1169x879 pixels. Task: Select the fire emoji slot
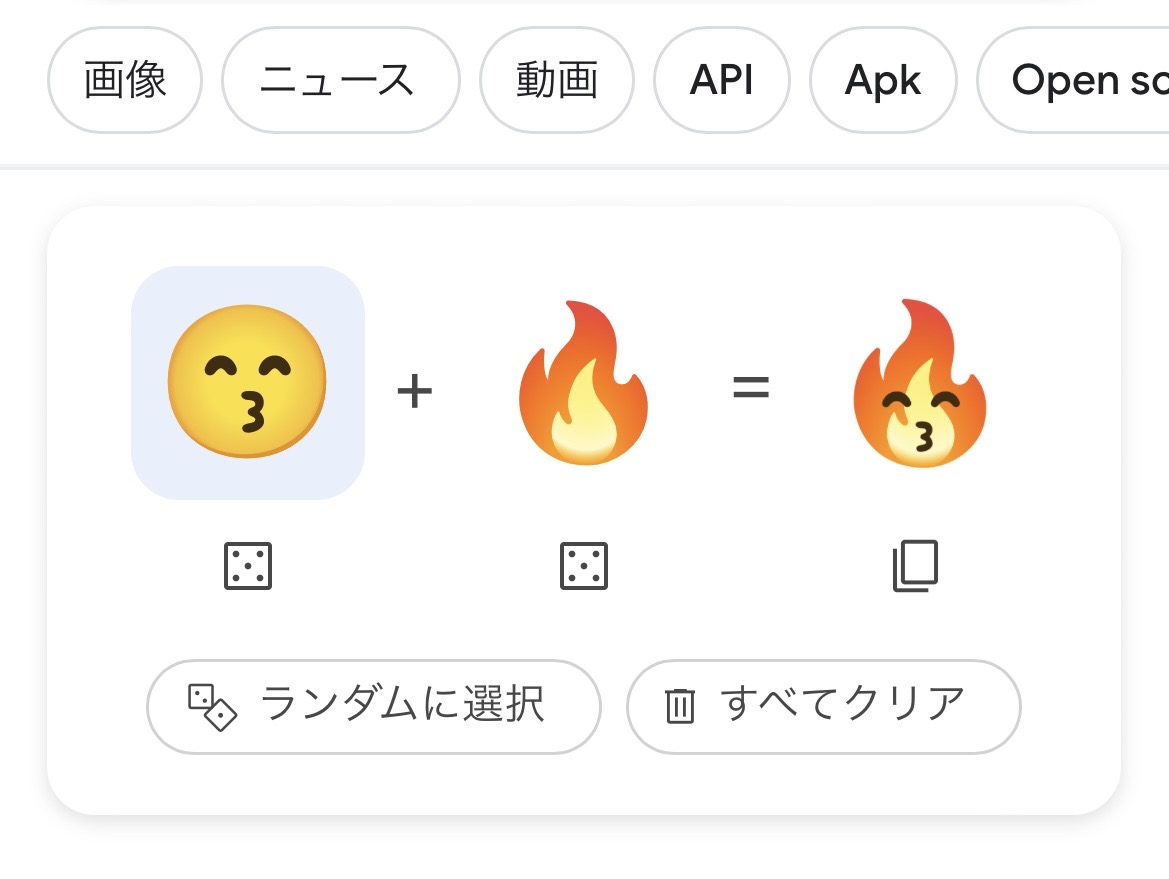click(x=582, y=382)
